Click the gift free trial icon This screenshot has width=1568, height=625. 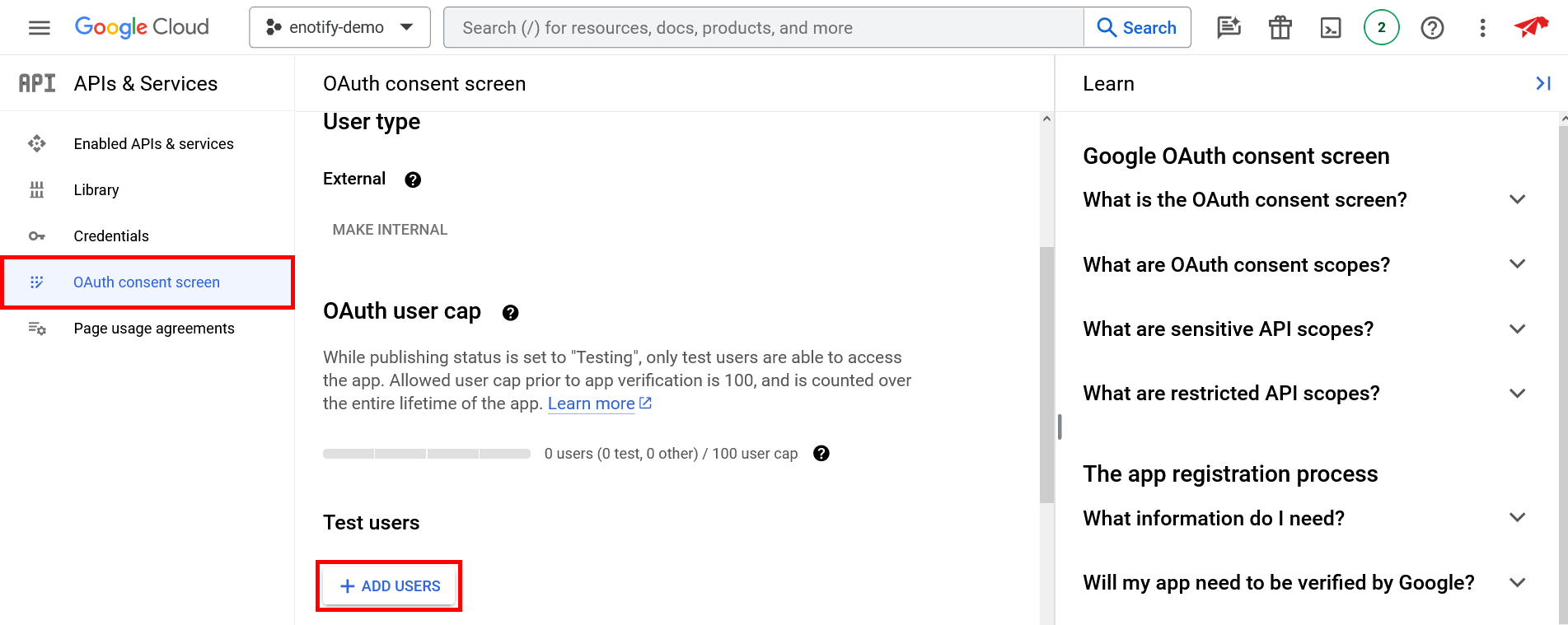pos(1280,28)
